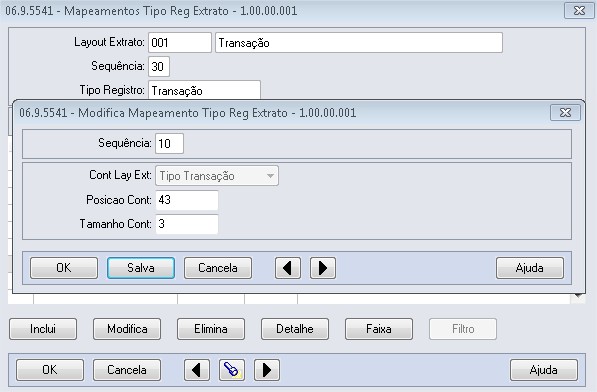
Task: Click the Detalhe button
Action: pyautogui.click(x=295, y=329)
